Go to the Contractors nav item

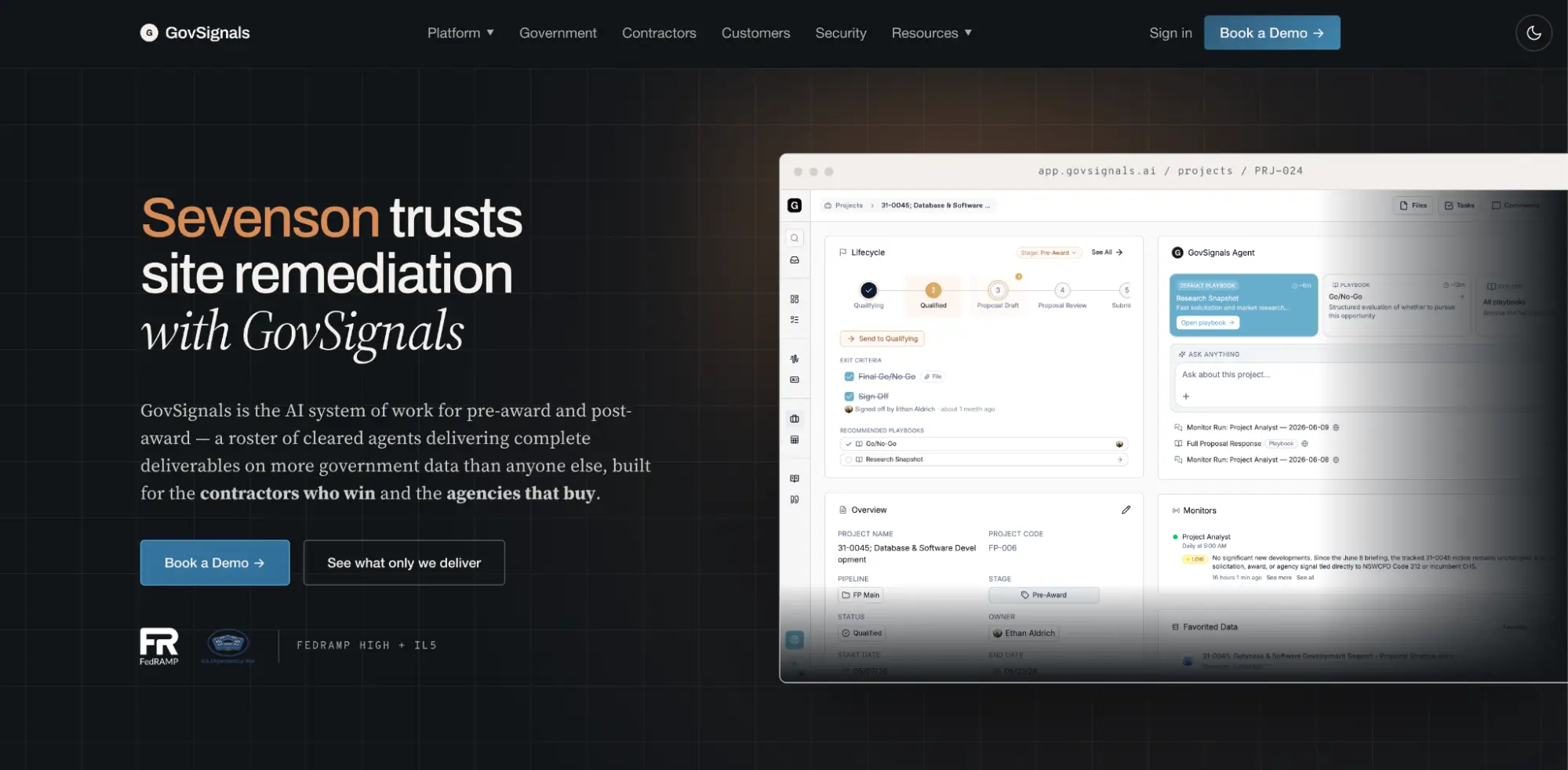point(659,33)
